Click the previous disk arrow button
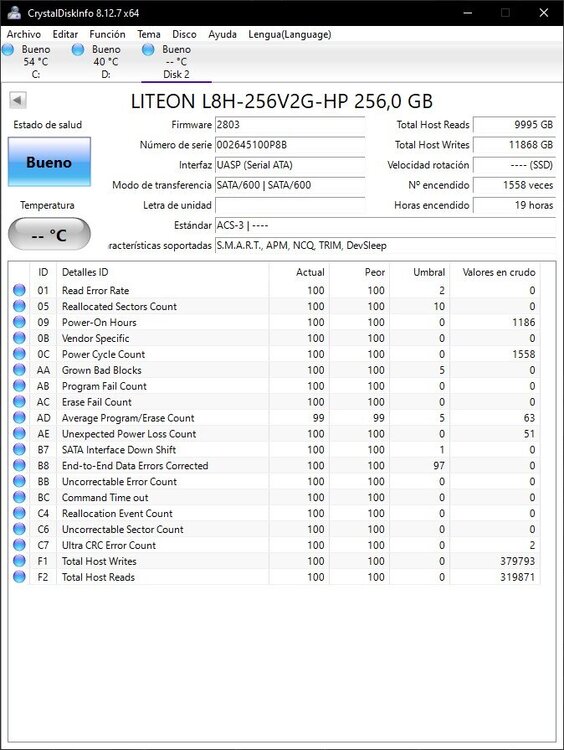 [x=18, y=100]
